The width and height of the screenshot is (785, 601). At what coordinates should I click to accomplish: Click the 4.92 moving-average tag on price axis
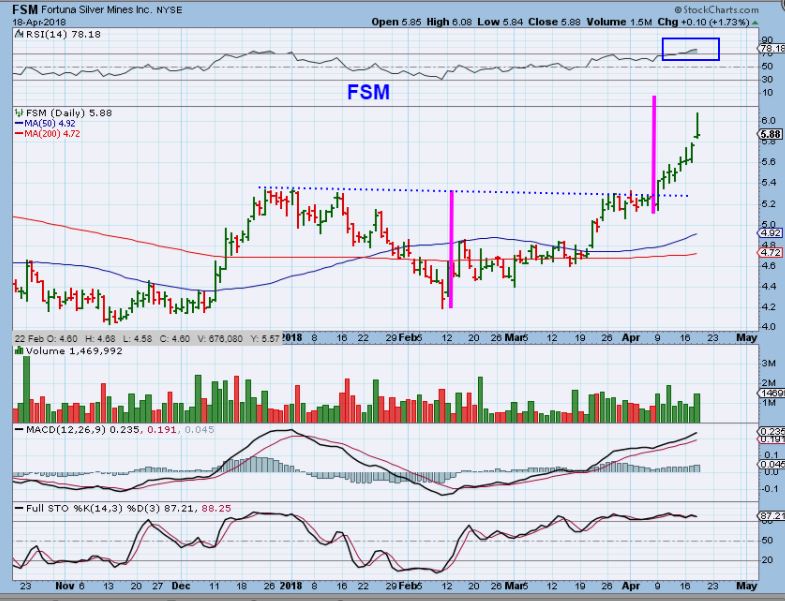pos(770,233)
